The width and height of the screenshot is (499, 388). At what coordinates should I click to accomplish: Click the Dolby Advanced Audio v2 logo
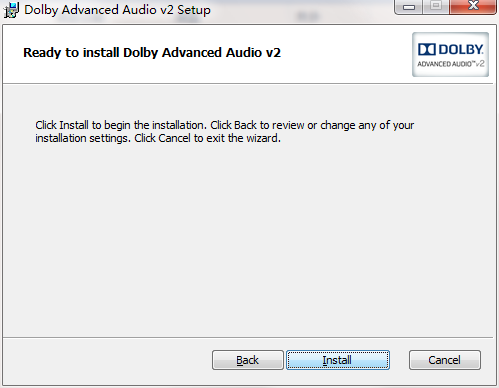pyautogui.click(x=450, y=54)
